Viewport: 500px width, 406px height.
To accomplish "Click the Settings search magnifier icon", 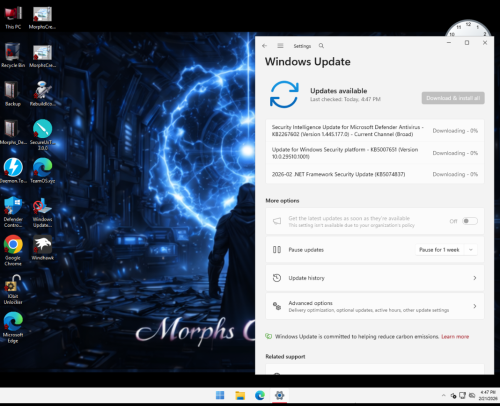I will [x=321, y=46].
